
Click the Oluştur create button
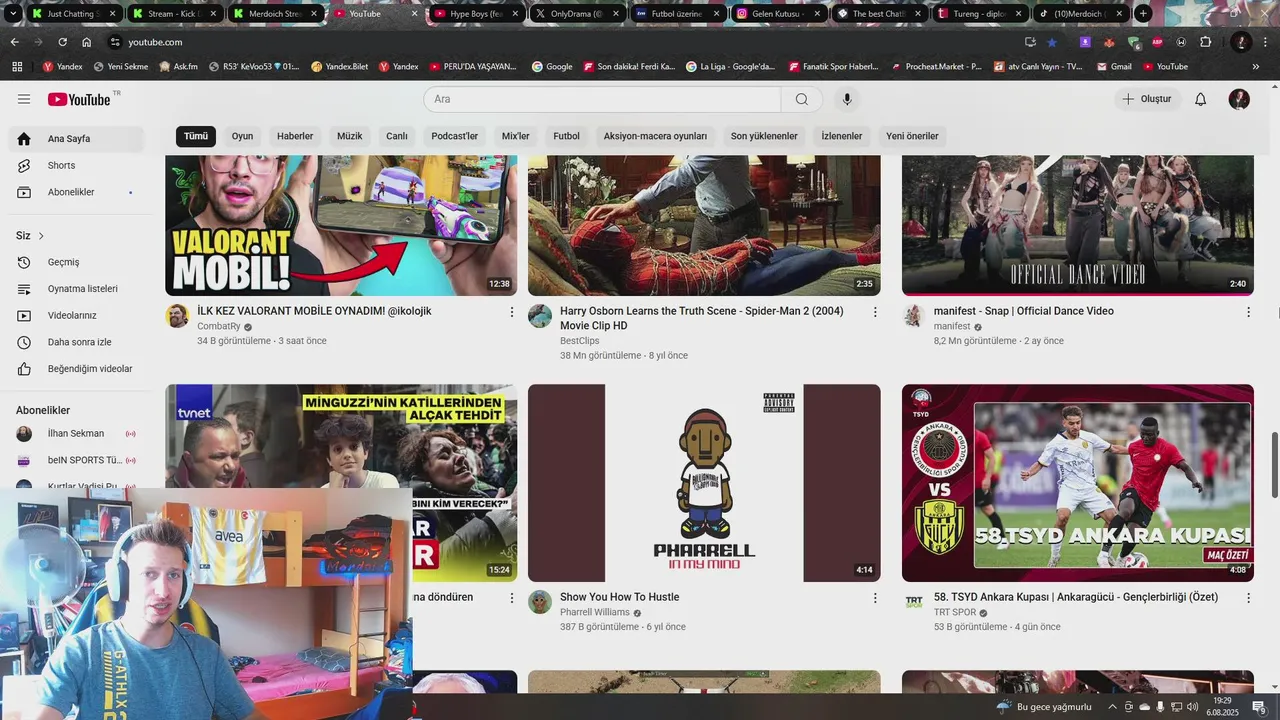point(1147,99)
